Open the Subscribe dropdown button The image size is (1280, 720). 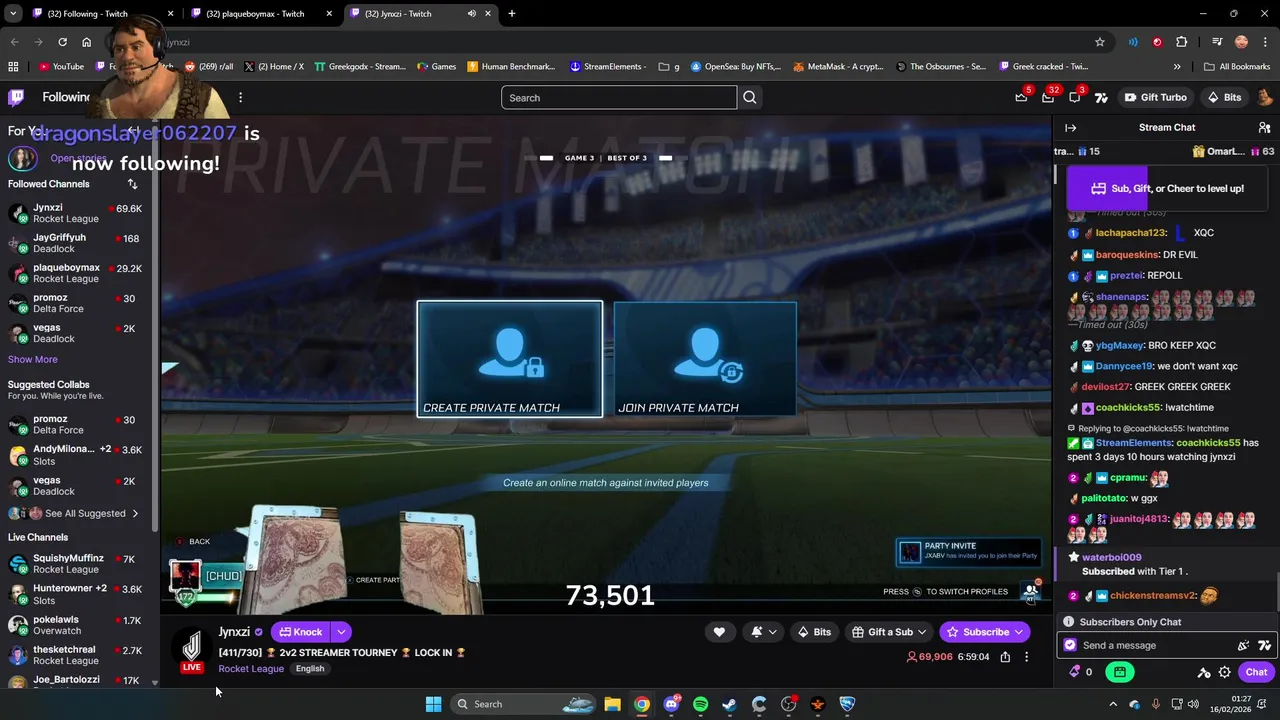point(985,632)
